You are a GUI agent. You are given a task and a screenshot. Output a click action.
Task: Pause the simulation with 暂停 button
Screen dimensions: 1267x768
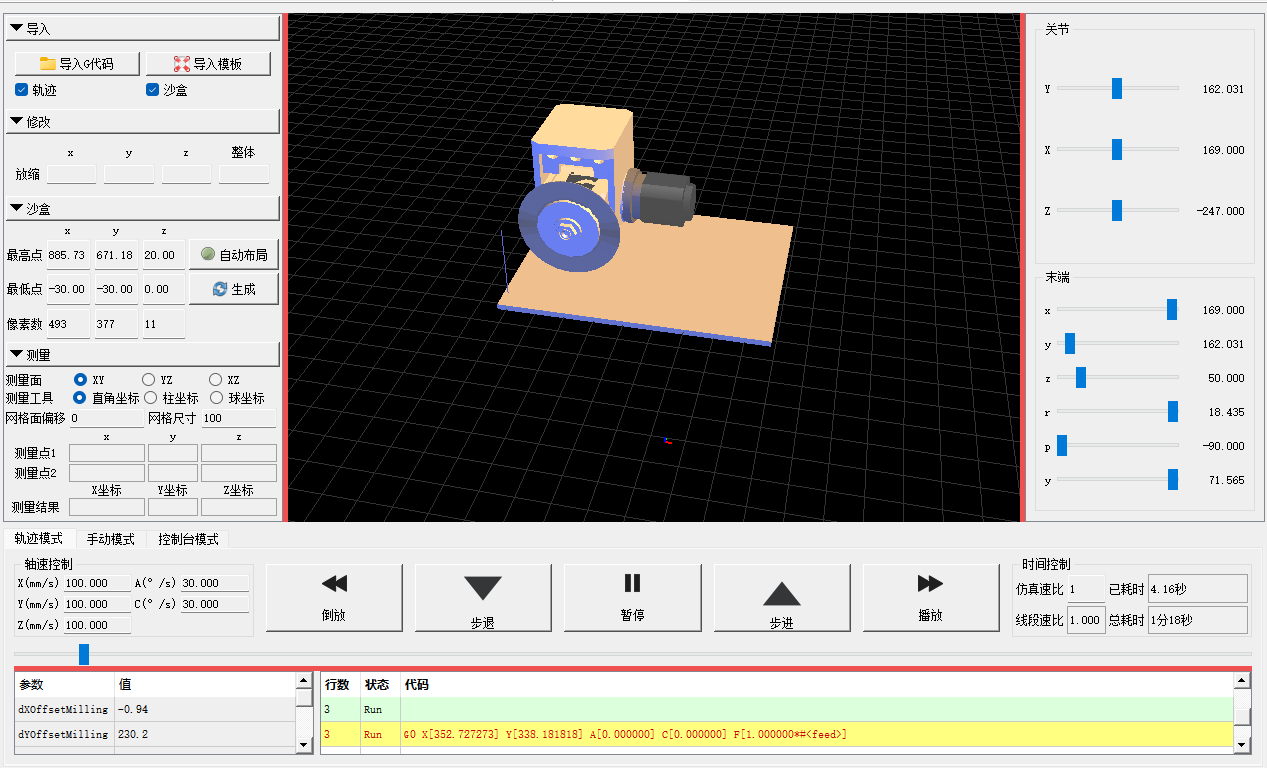tap(632, 598)
